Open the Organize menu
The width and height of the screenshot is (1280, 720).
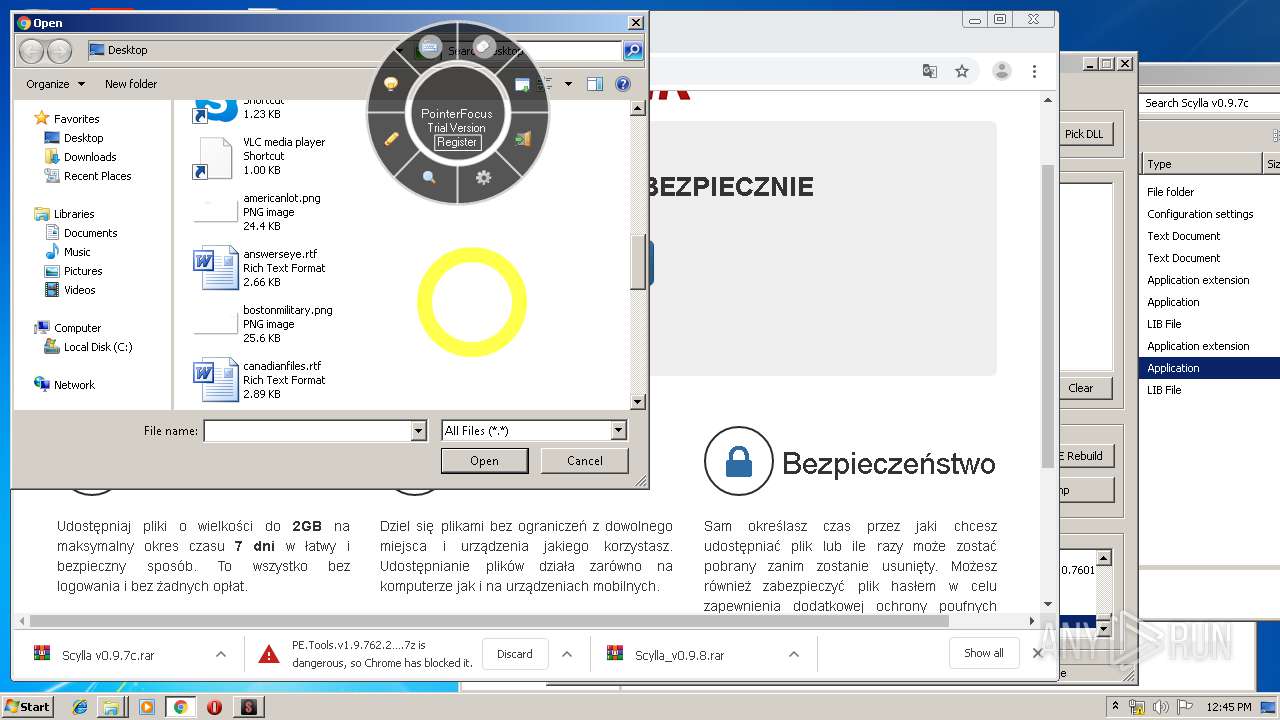point(55,84)
